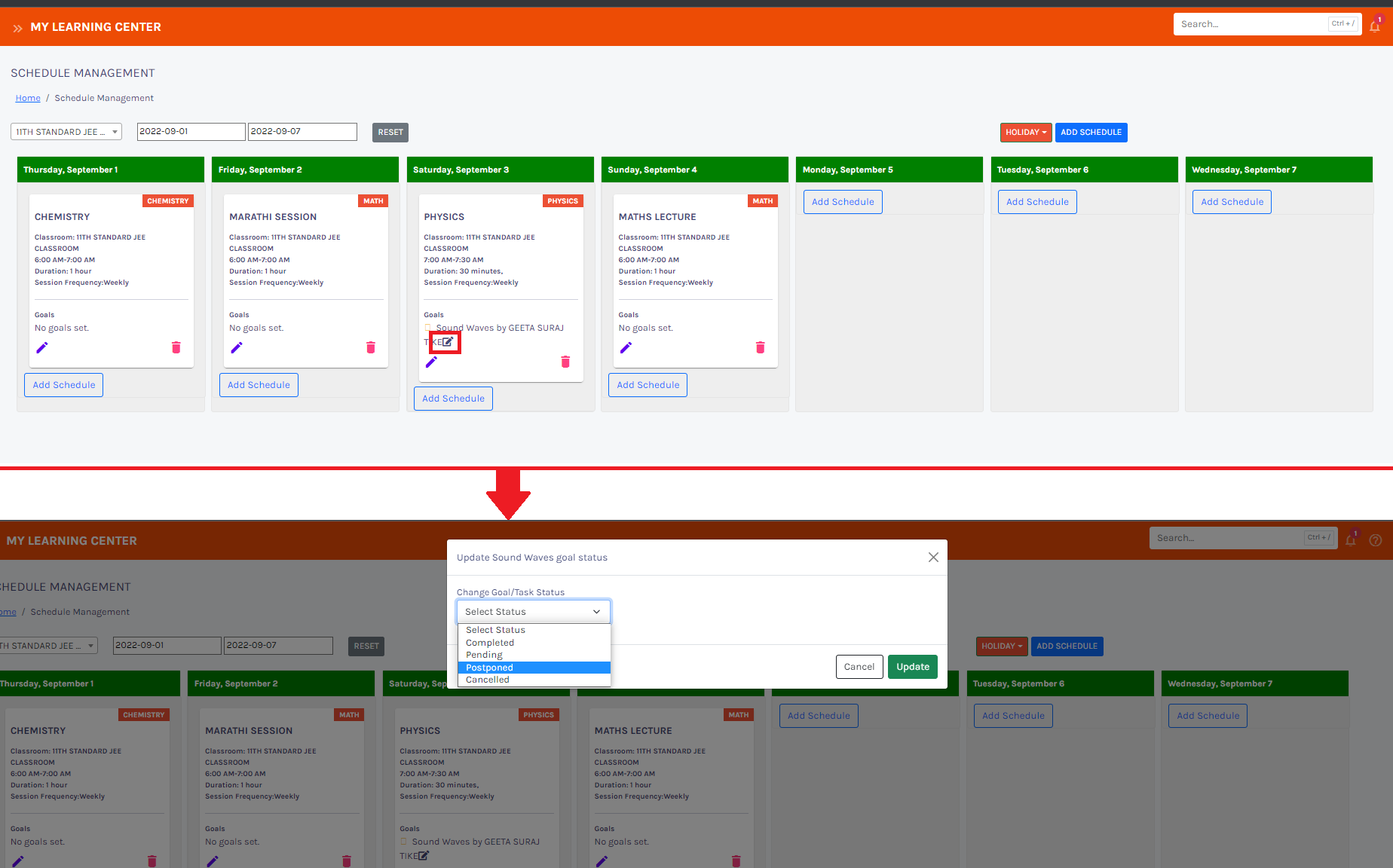Viewport: 1393px width, 868px height.
Task: Open the Select Status combo box
Action: (533, 612)
